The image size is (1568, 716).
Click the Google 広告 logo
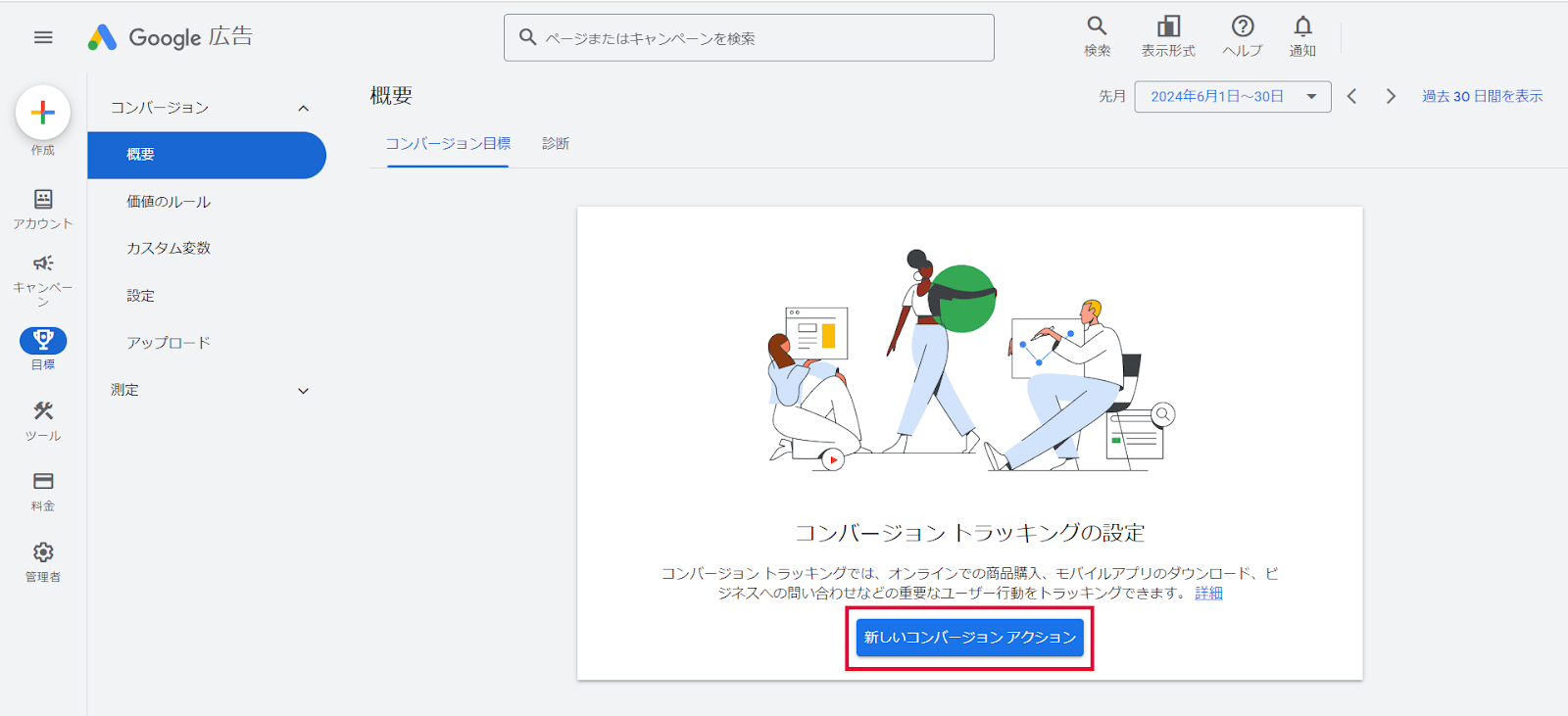(171, 37)
